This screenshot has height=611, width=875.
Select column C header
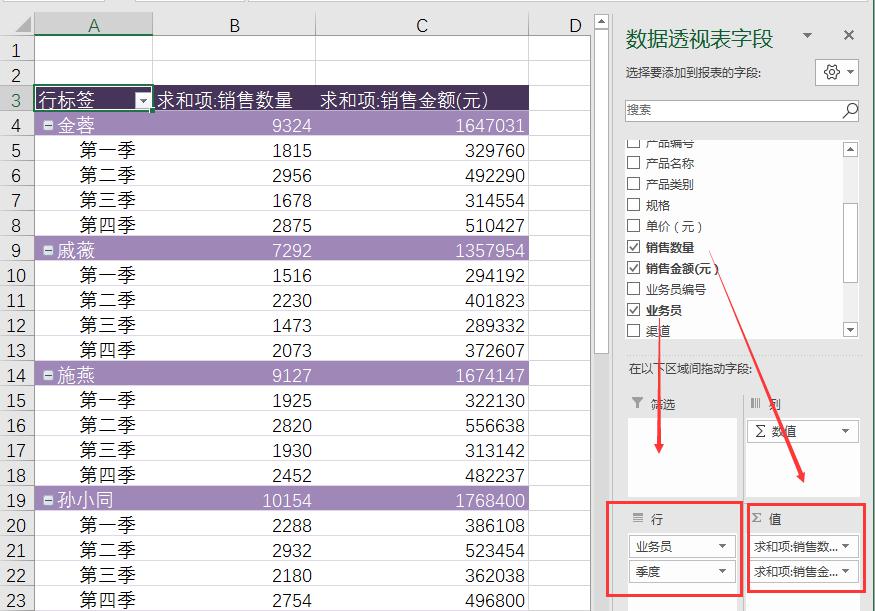point(422,25)
